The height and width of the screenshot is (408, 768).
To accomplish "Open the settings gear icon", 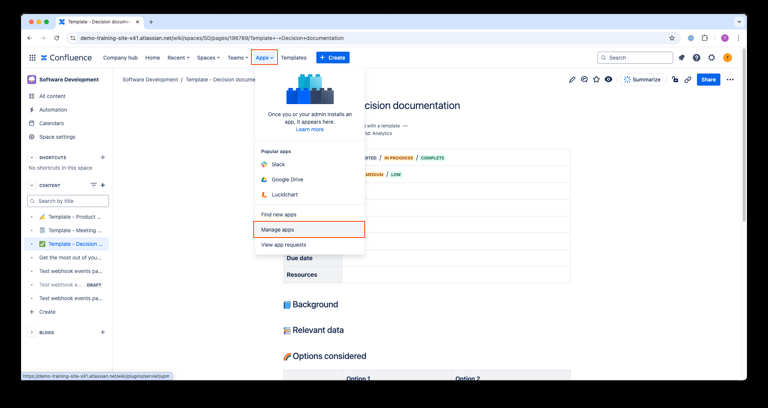I will coord(712,58).
